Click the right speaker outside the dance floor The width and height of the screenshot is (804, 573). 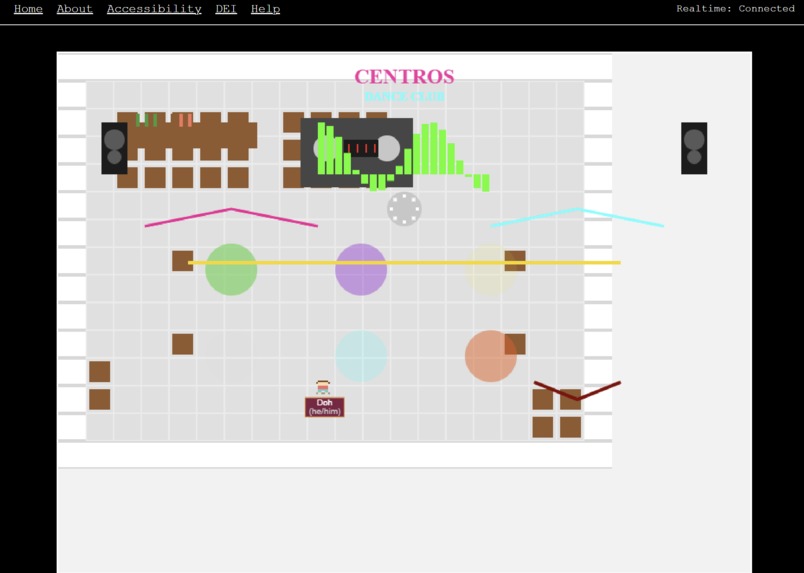click(694, 148)
